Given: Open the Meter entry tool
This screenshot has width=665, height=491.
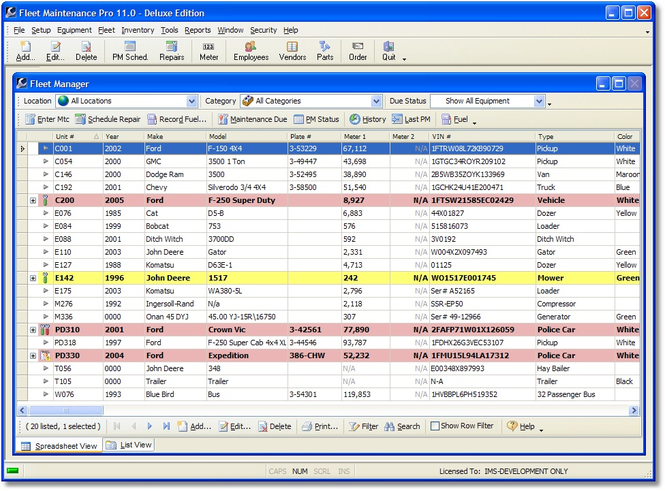Looking at the screenshot, I should (208, 51).
